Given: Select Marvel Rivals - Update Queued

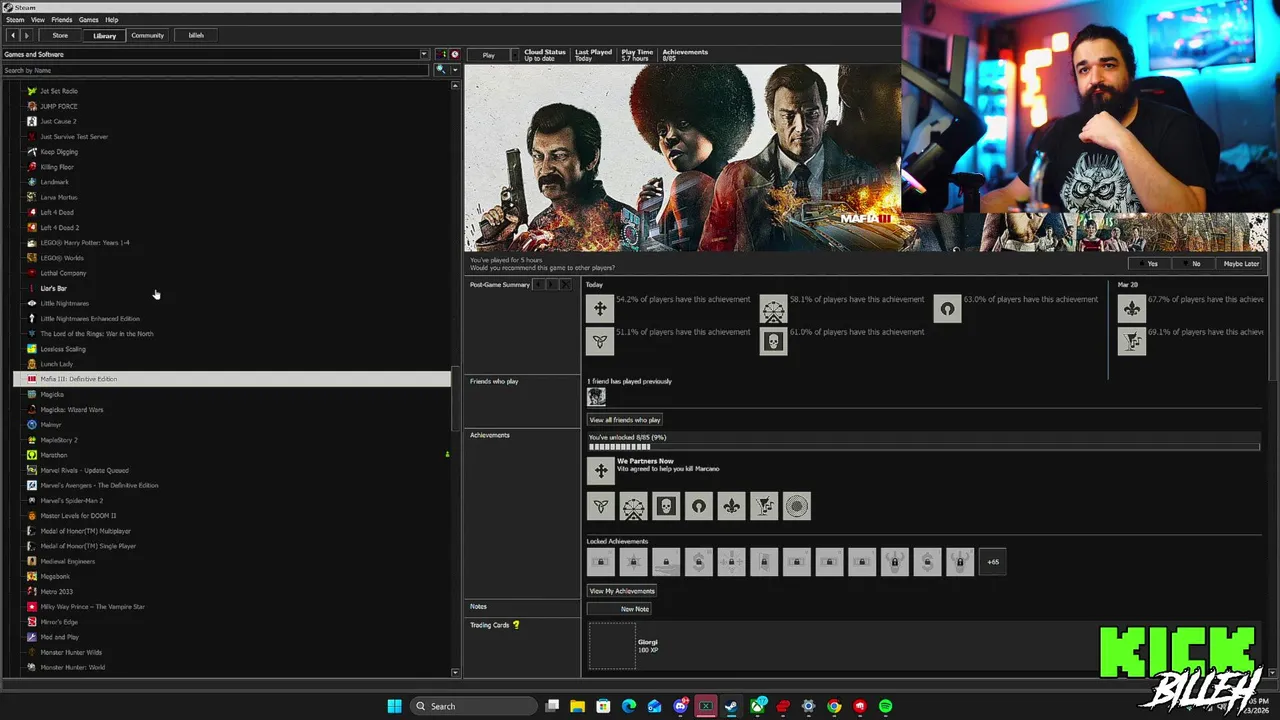Looking at the screenshot, I should [84, 470].
